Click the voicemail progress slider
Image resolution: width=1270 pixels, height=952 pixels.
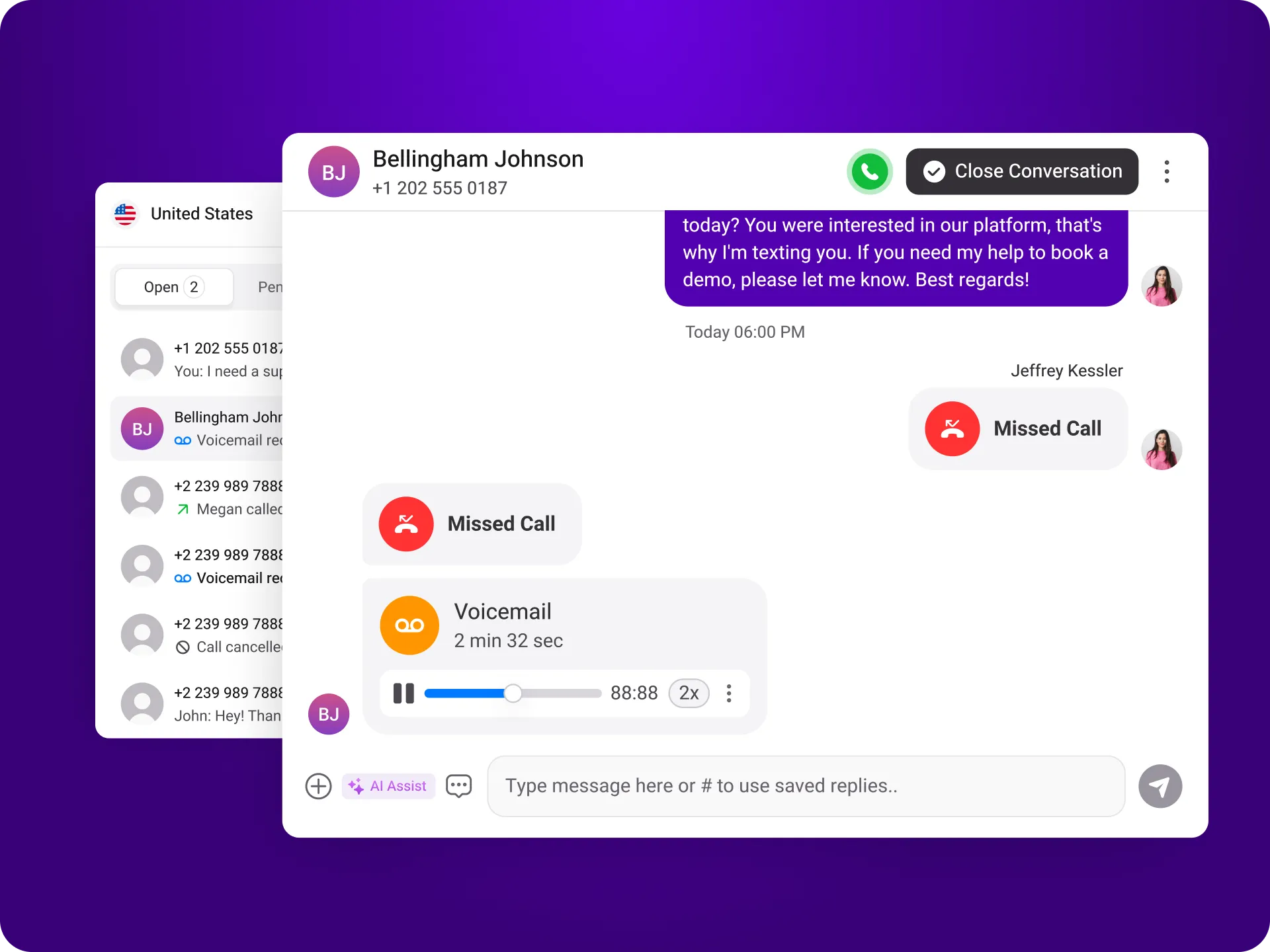513,694
